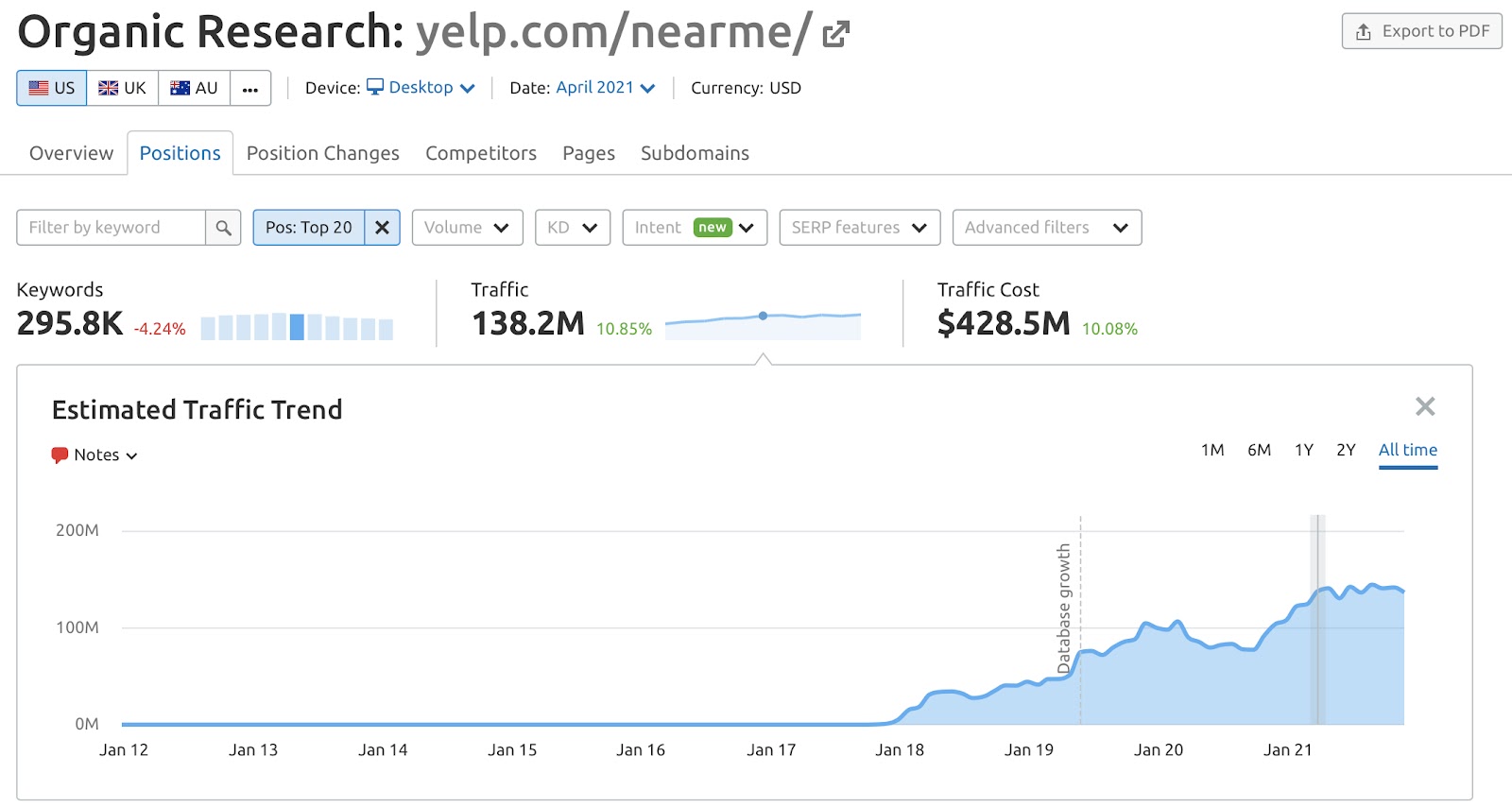Screen dimensions: 1512x807
Task: Open the Volume filter dropdown
Action: [x=467, y=228]
